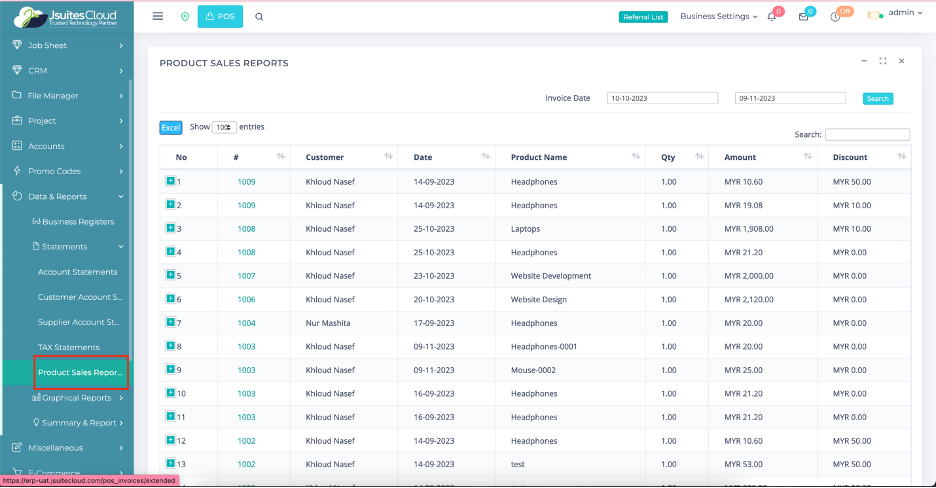
Task: Click the hamburger menu icon
Action: tap(158, 16)
